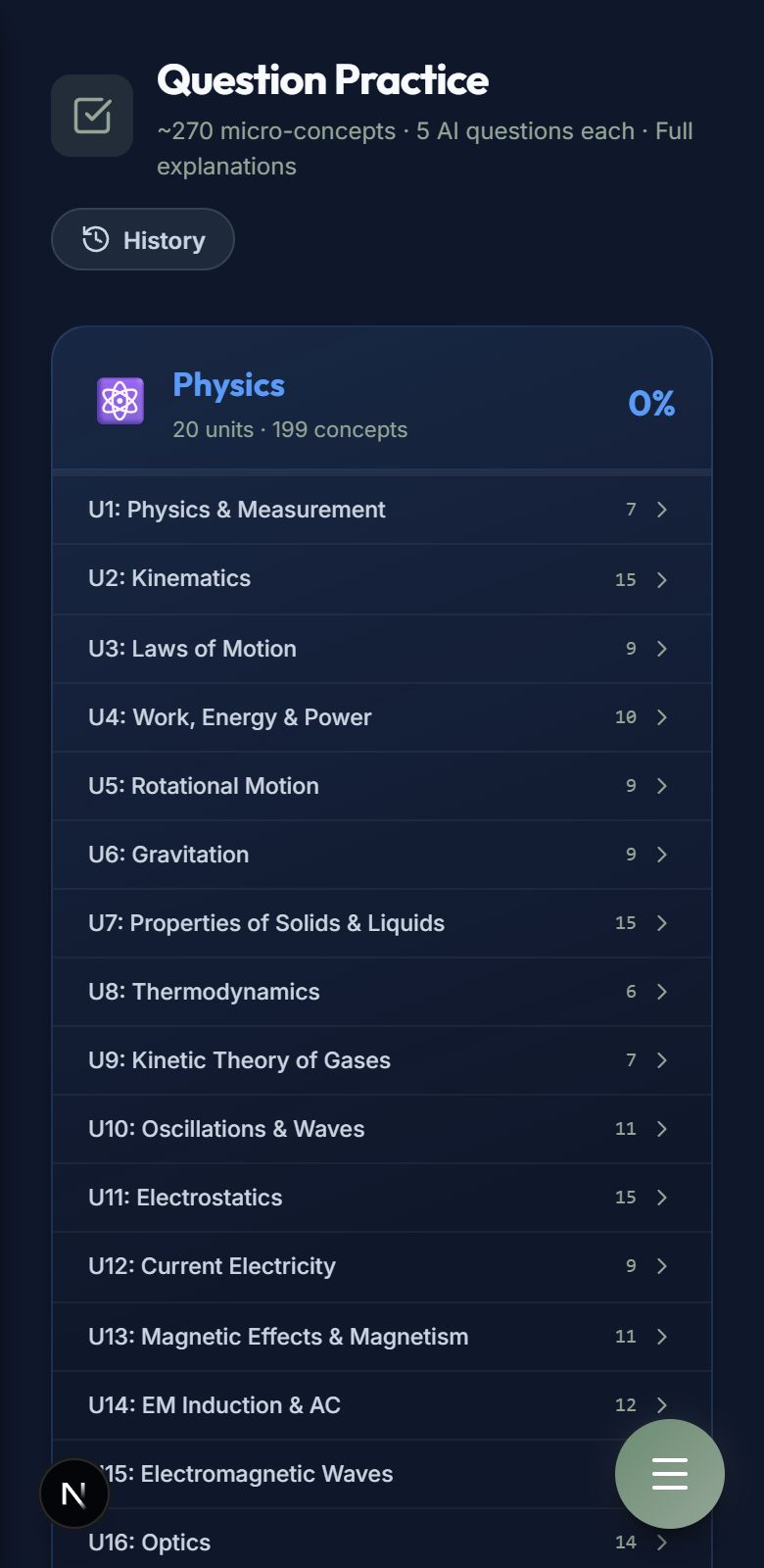Click the Next.js N badge icon
Image resolution: width=764 pixels, height=1568 pixels.
click(x=74, y=1494)
